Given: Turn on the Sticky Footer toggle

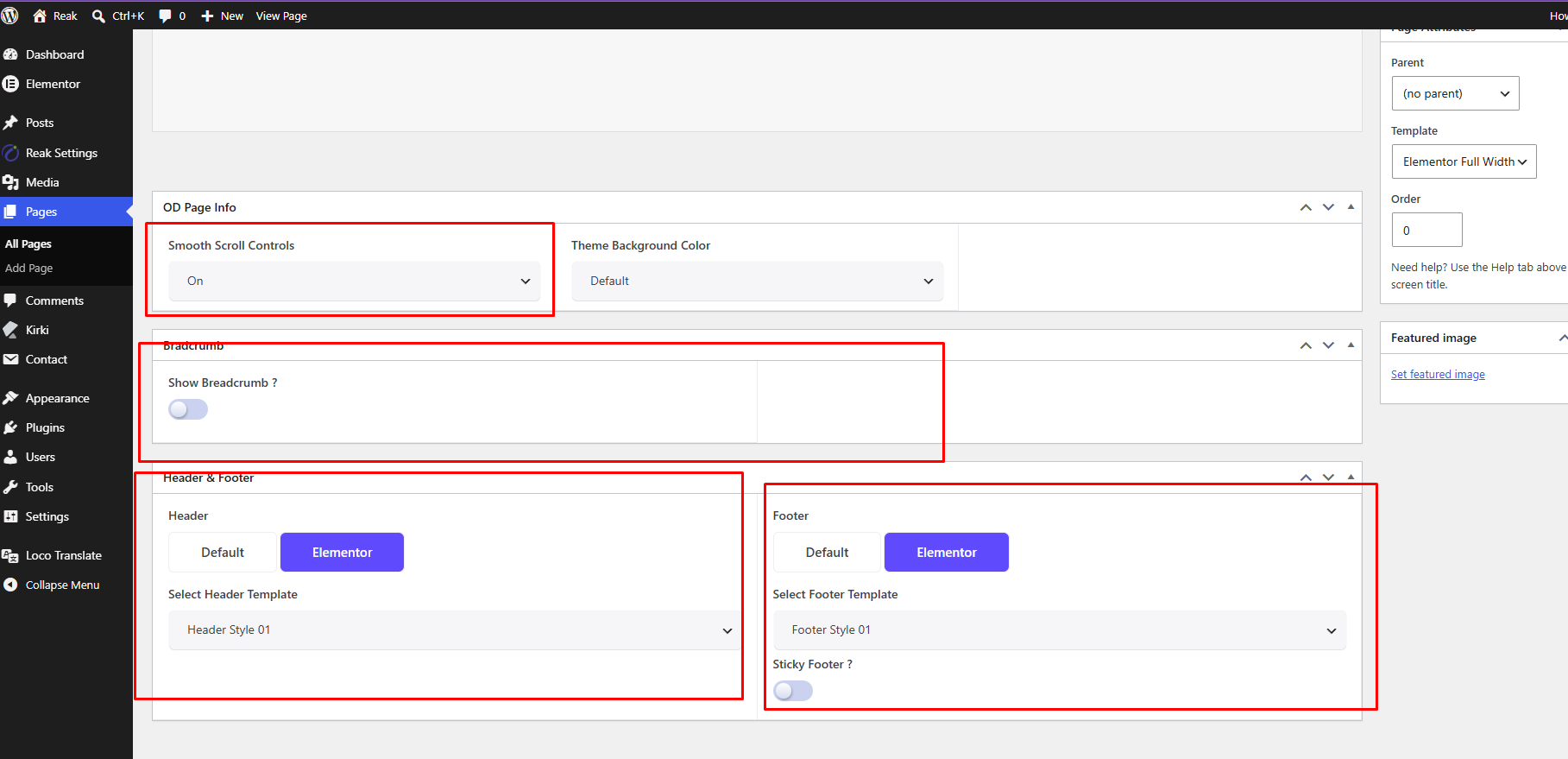Looking at the screenshot, I should pos(793,691).
